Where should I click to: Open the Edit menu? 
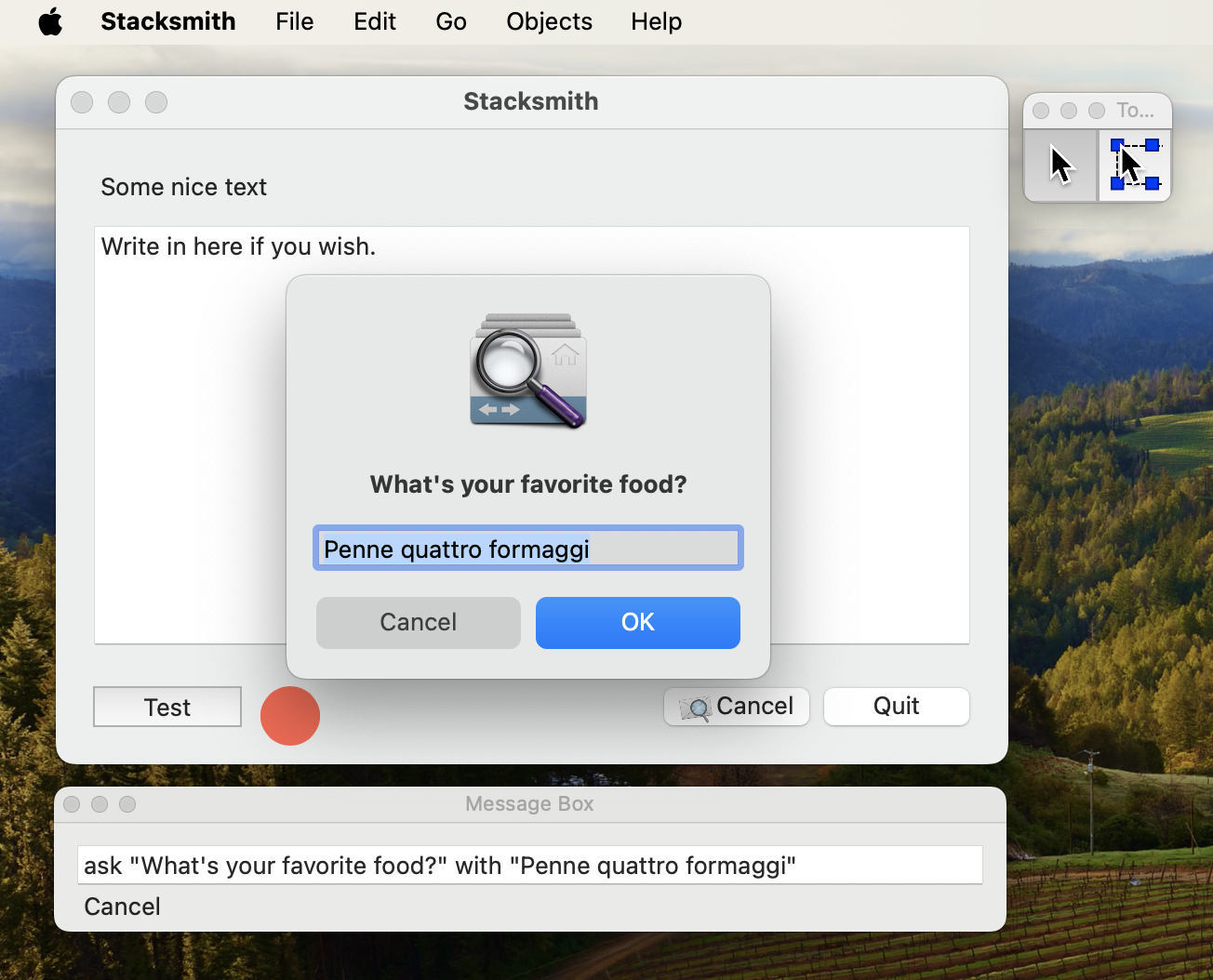375,21
